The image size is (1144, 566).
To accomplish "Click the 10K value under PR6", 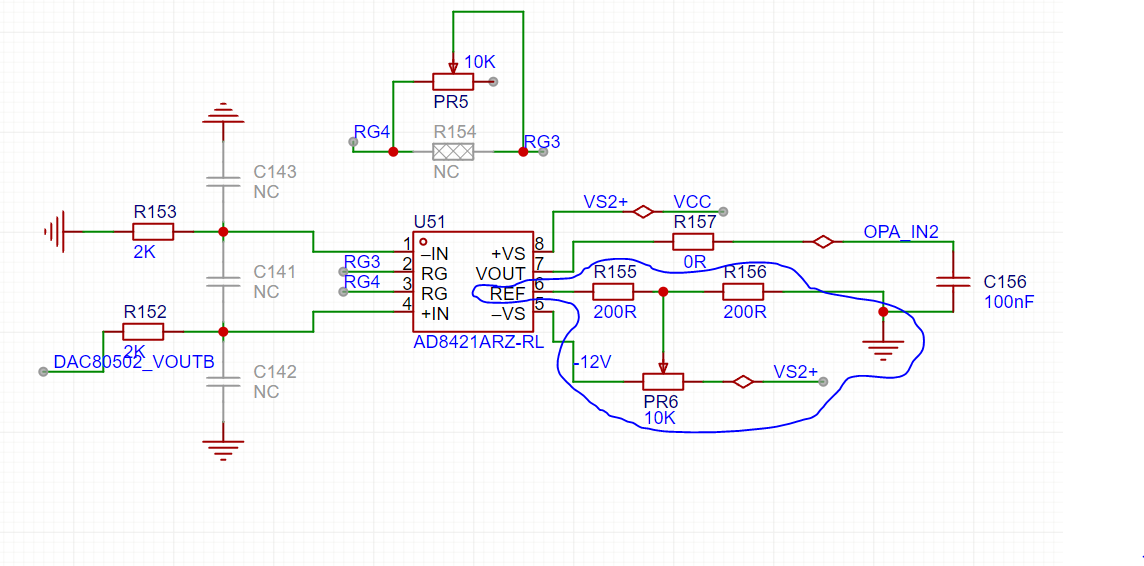I will (x=660, y=418).
